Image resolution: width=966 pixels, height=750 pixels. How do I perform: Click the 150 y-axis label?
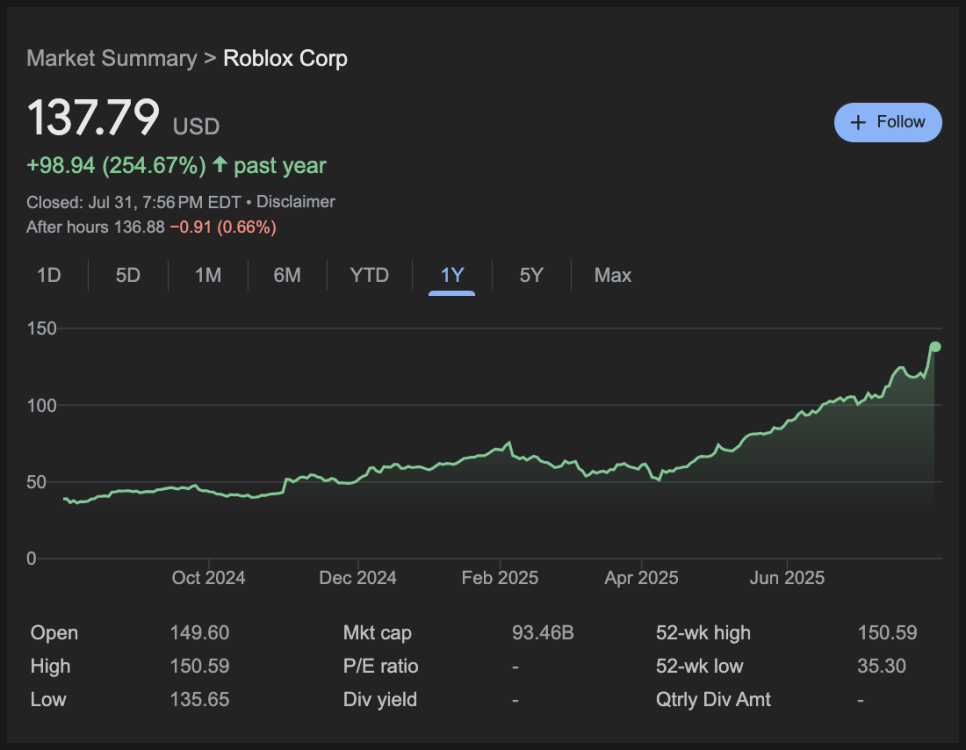(42, 328)
